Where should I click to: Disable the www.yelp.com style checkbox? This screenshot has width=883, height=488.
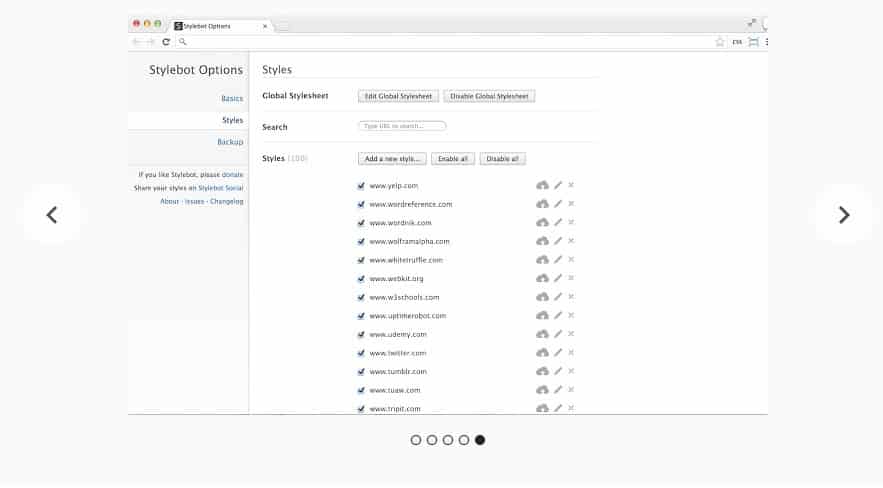click(361, 186)
